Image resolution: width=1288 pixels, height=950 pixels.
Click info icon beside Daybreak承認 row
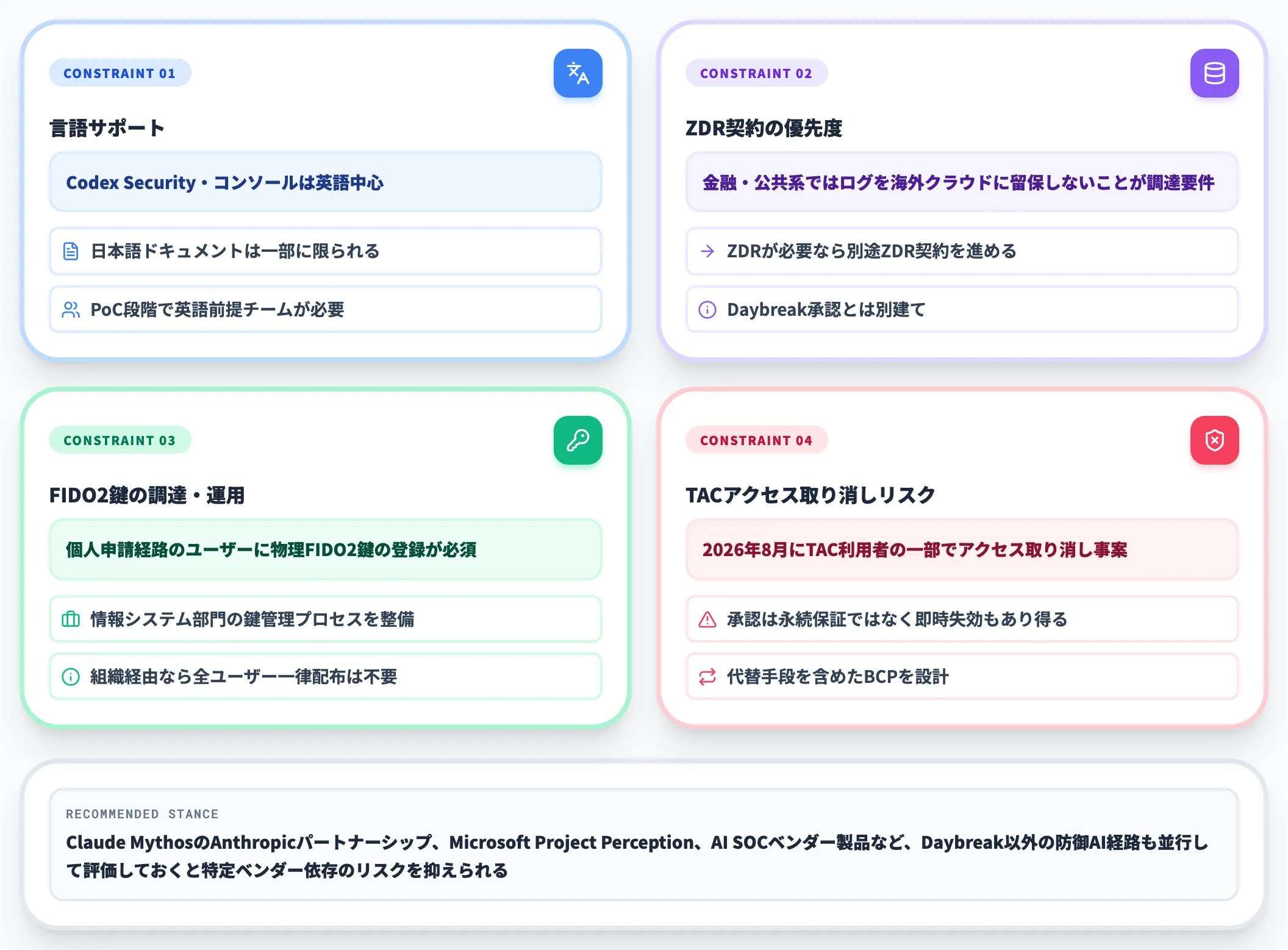click(707, 310)
